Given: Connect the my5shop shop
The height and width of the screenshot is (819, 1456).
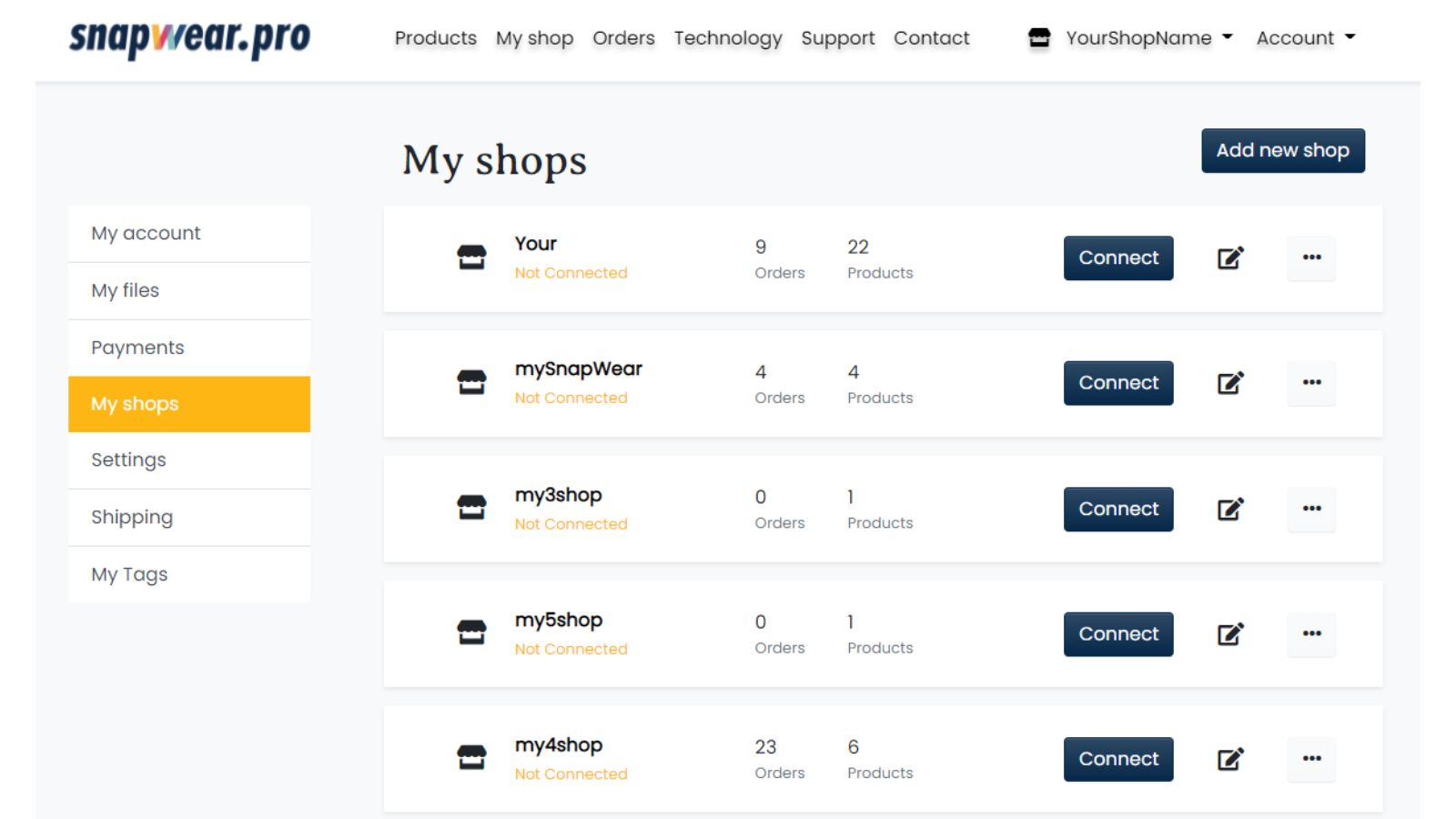Looking at the screenshot, I should pyautogui.click(x=1118, y=634).
